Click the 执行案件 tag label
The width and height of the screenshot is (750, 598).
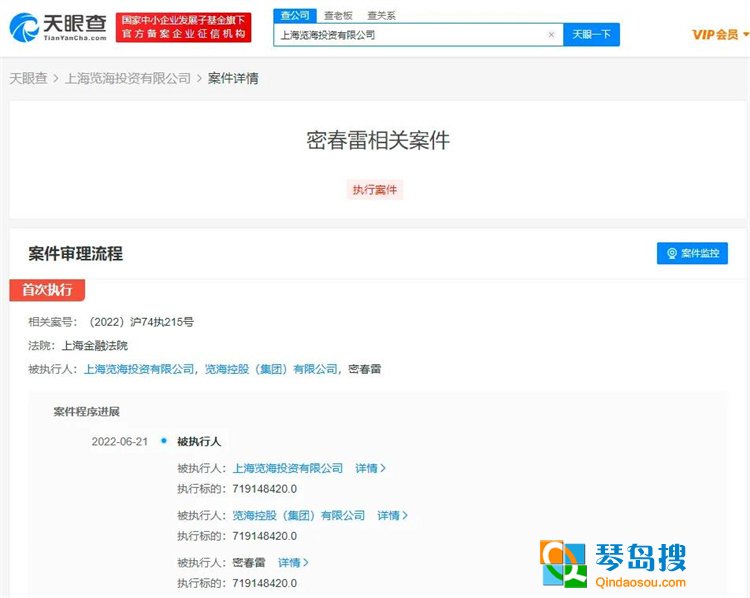375,189
